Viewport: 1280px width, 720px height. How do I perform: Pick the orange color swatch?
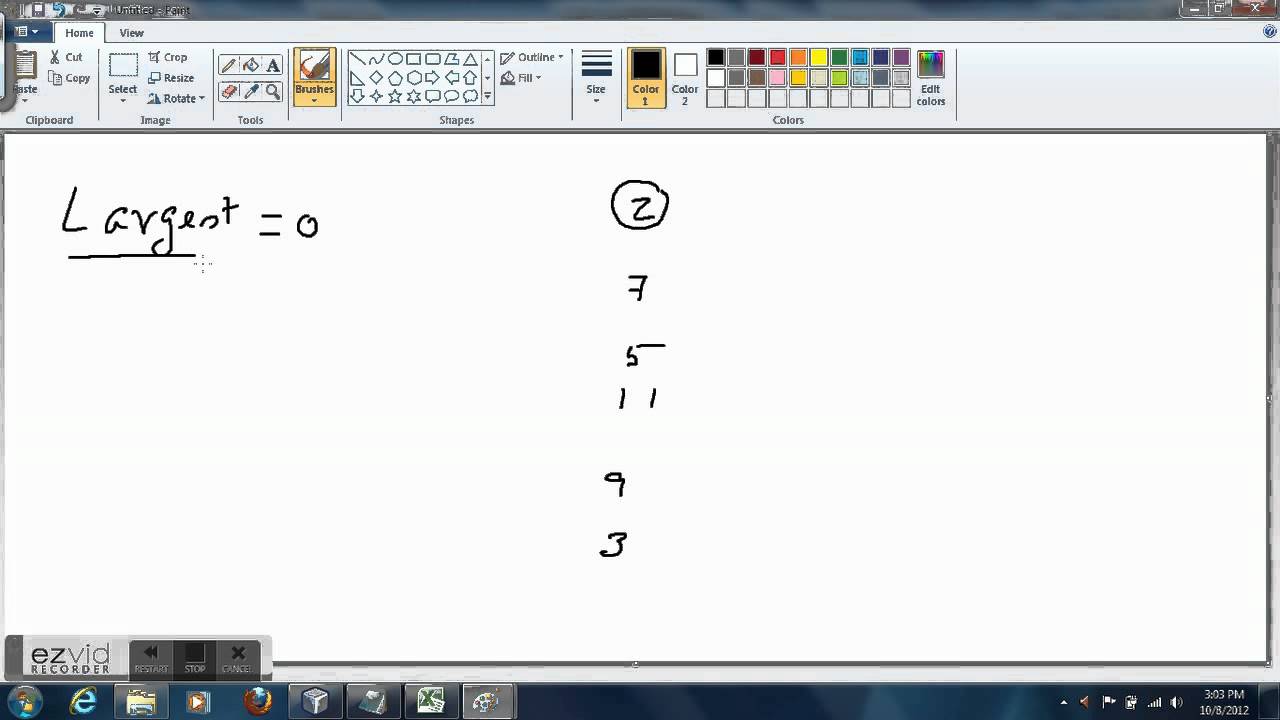pos(798,57)
